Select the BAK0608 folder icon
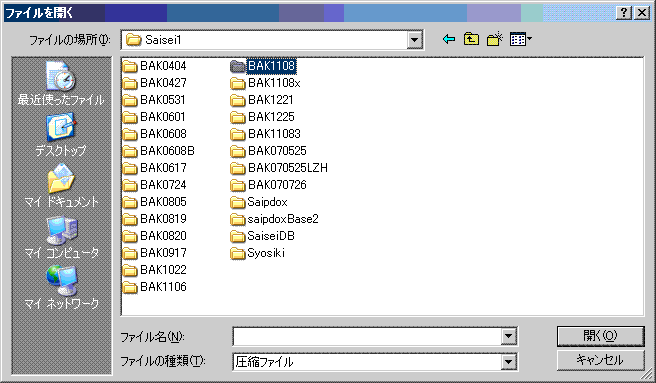Screen dimensions: 656x383 [130, 134]
